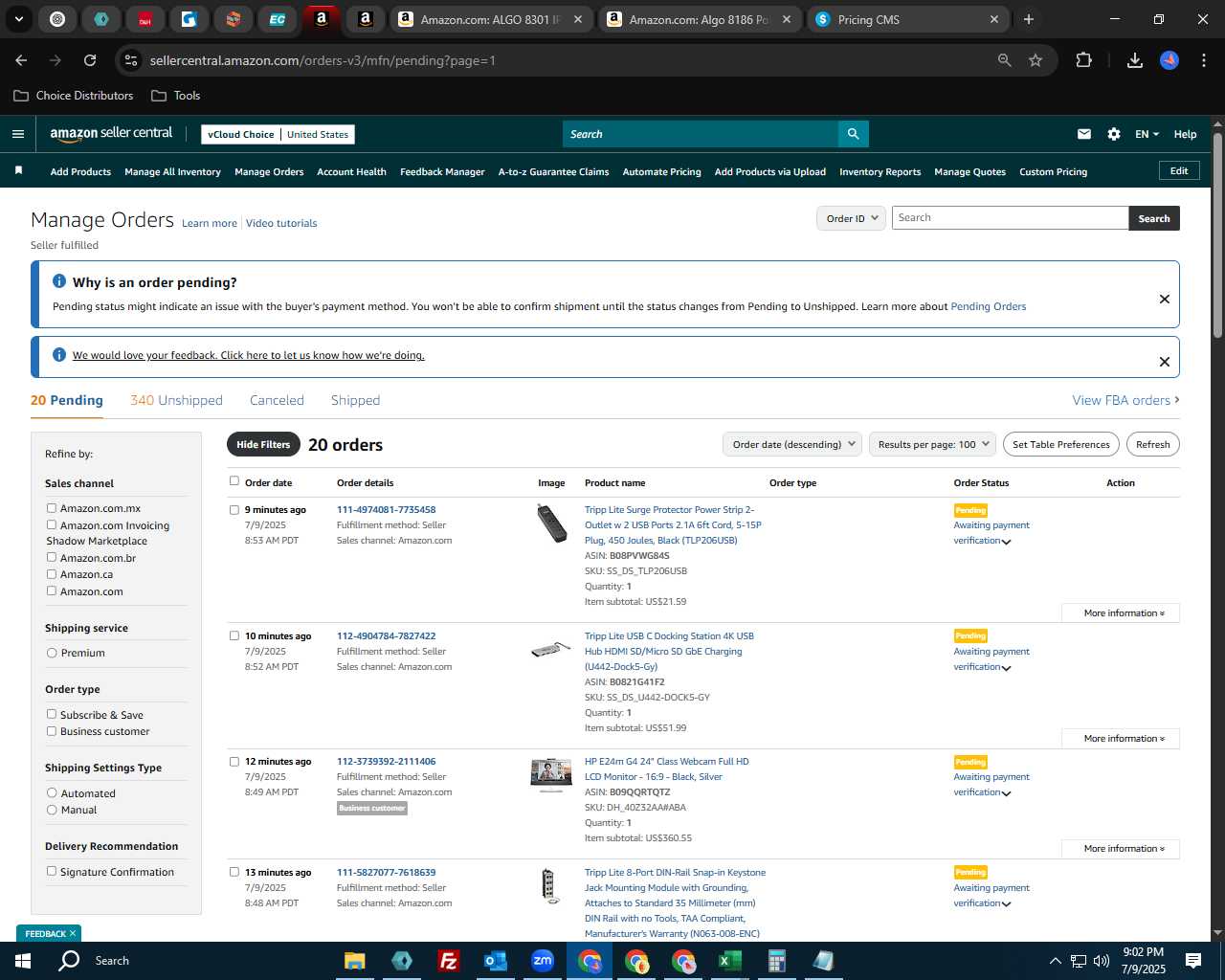Click Set Table Preferences button

pyautogui.click(x=1060, y=444)
